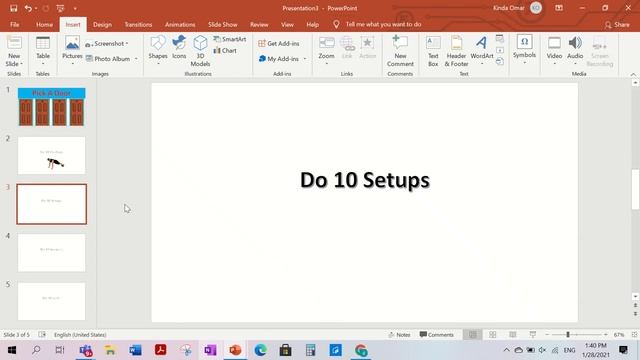This screenshot has height=360, width=640.
Task: Expand the Screenshot dropdown
Action: coord(127,44)
